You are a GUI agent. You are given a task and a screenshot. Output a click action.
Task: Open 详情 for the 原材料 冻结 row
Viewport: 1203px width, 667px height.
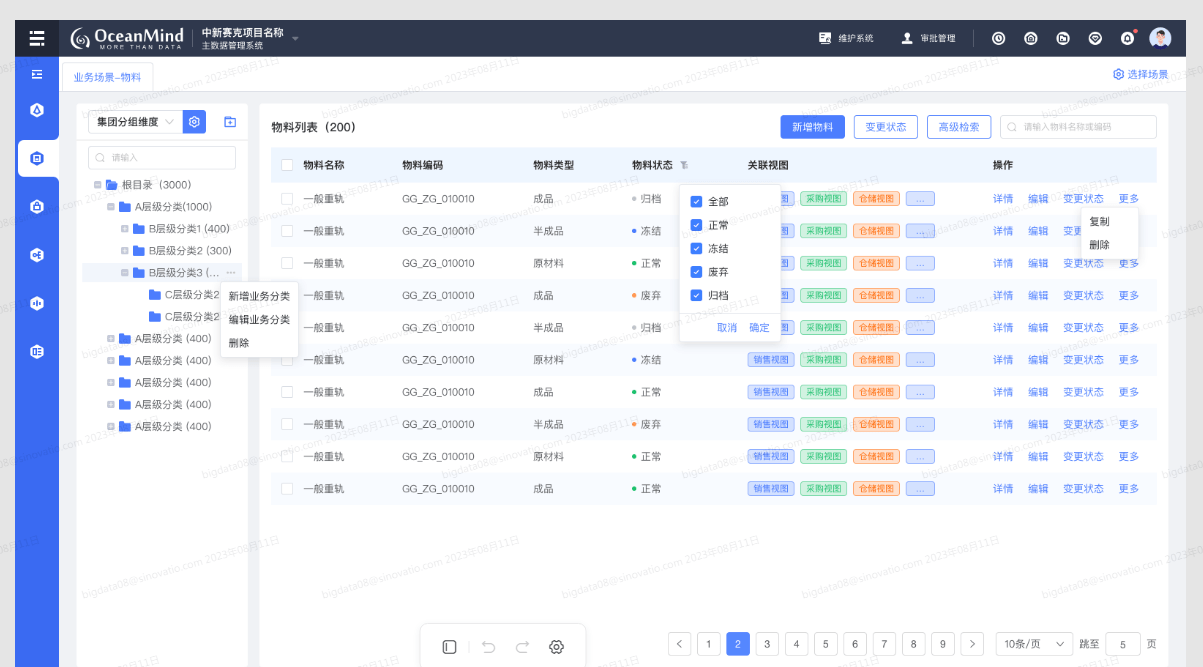coord(1003,360)
